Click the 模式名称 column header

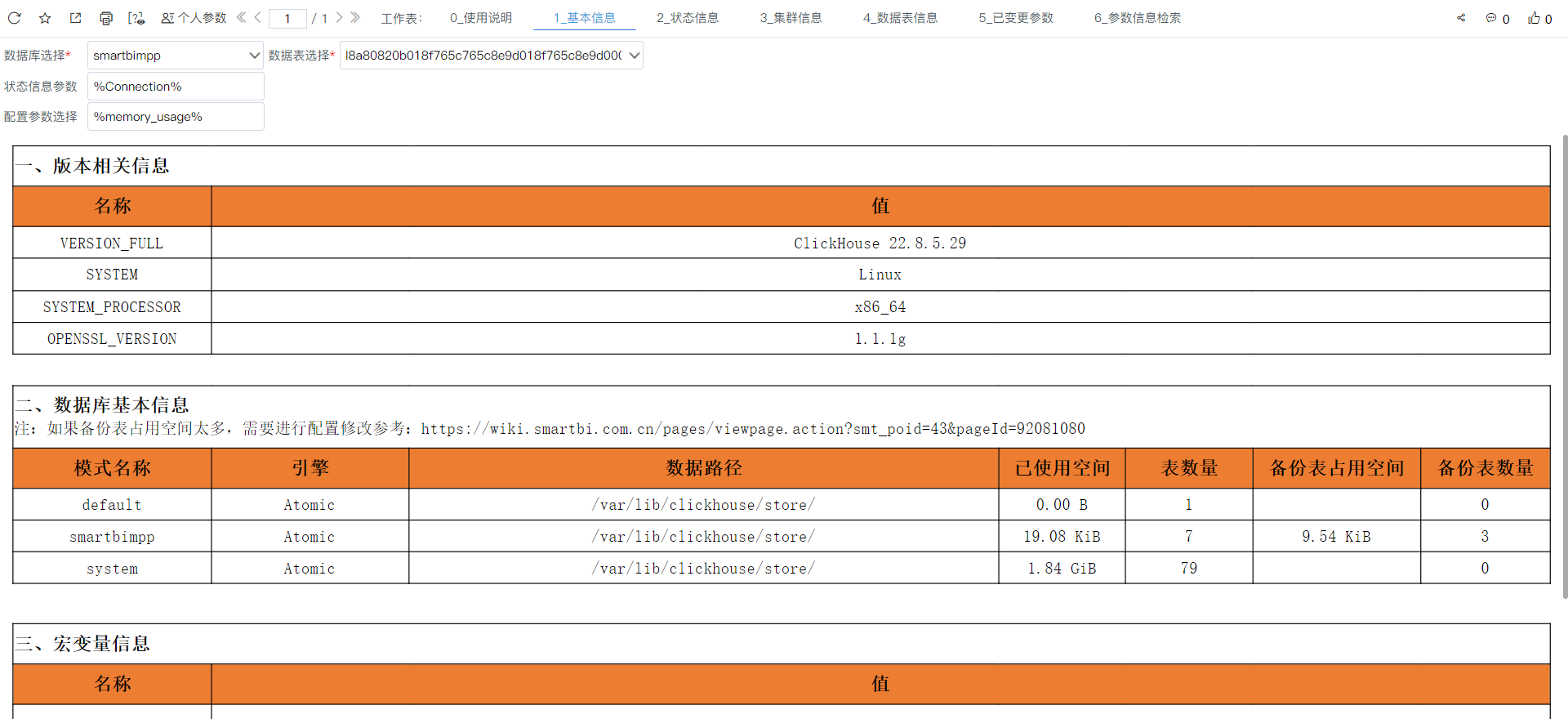pyautogui.click(x=112, y=468)
